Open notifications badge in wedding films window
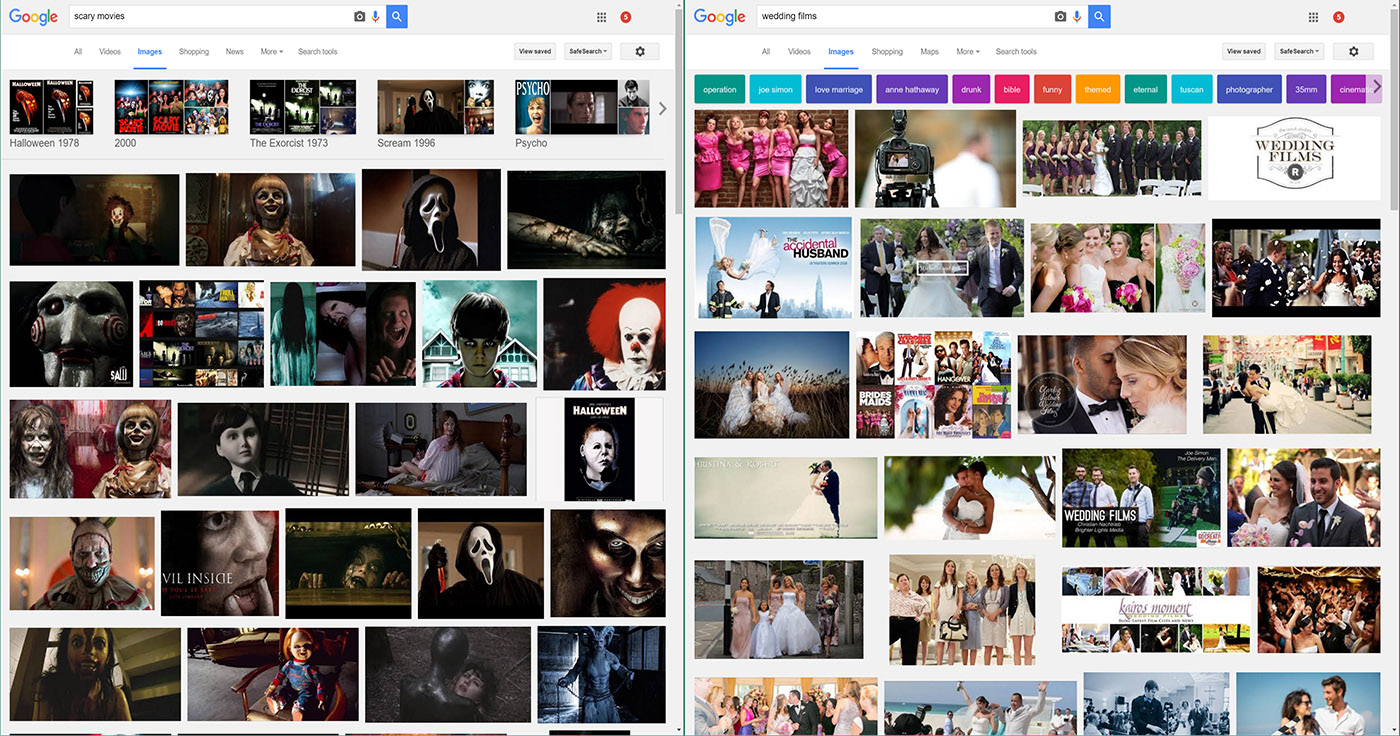The width and height of the screenshot is (1400, 736). coord(1339,17)
